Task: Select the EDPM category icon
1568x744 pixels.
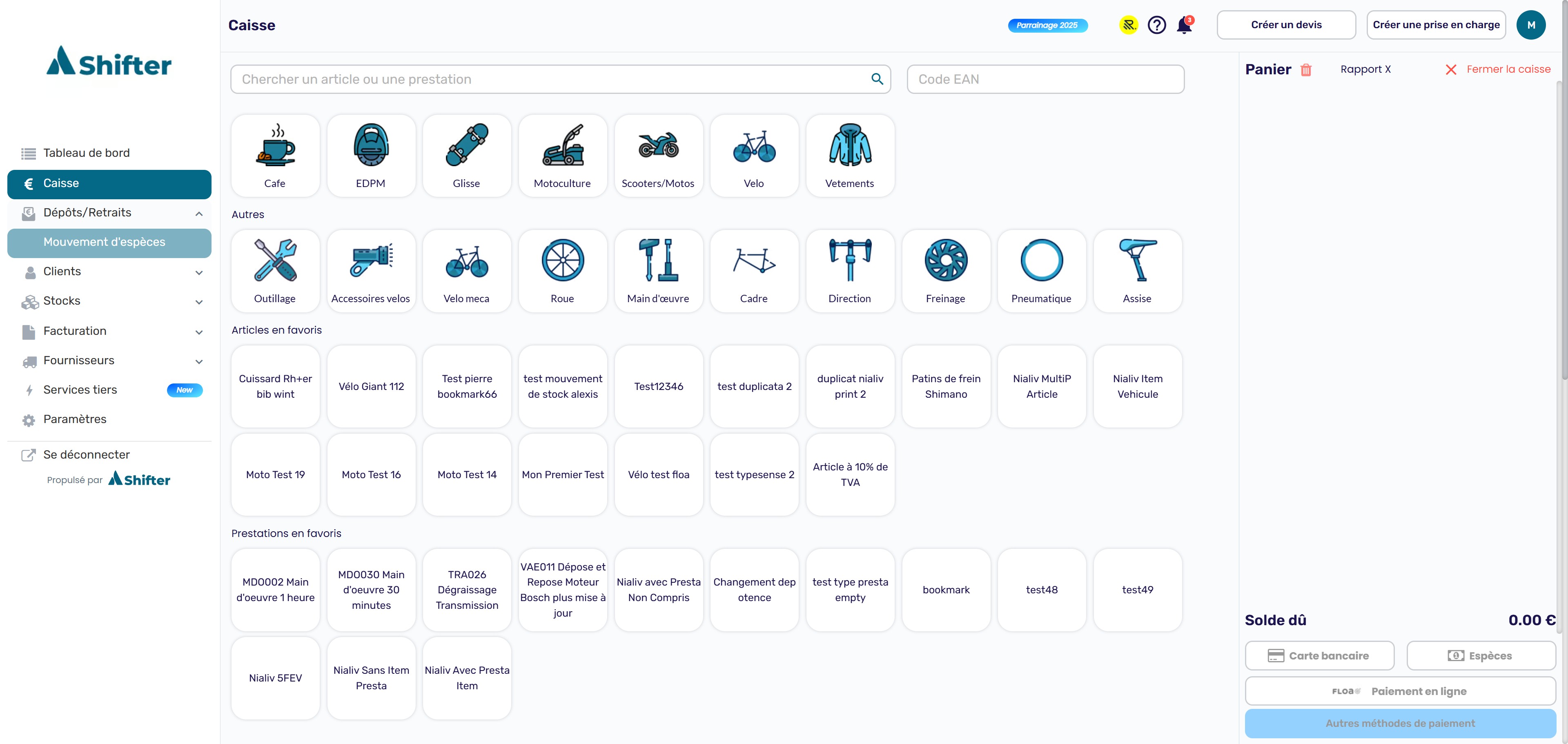Action: [x=371, y=156]
